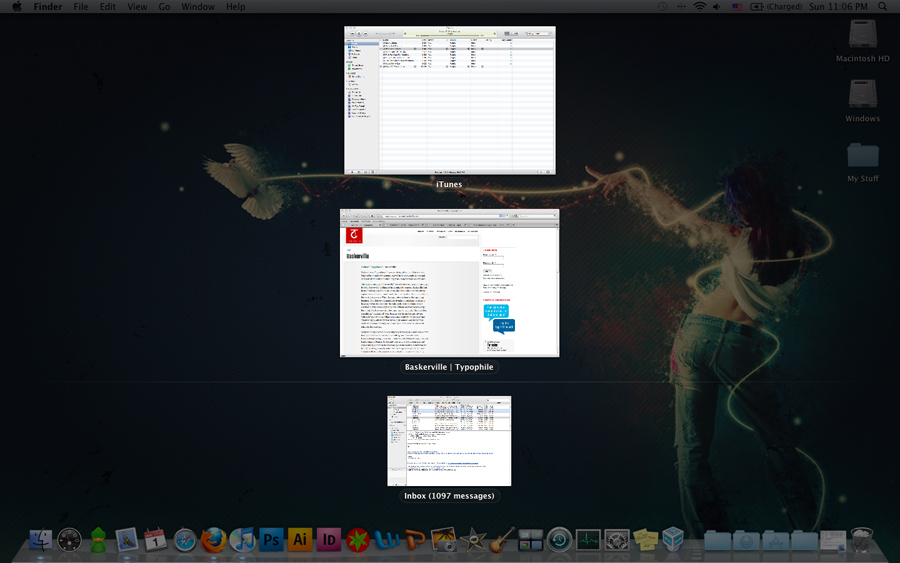Open the Applications folder stack in dock
The image size is (900, 563).
pos(775,541)
